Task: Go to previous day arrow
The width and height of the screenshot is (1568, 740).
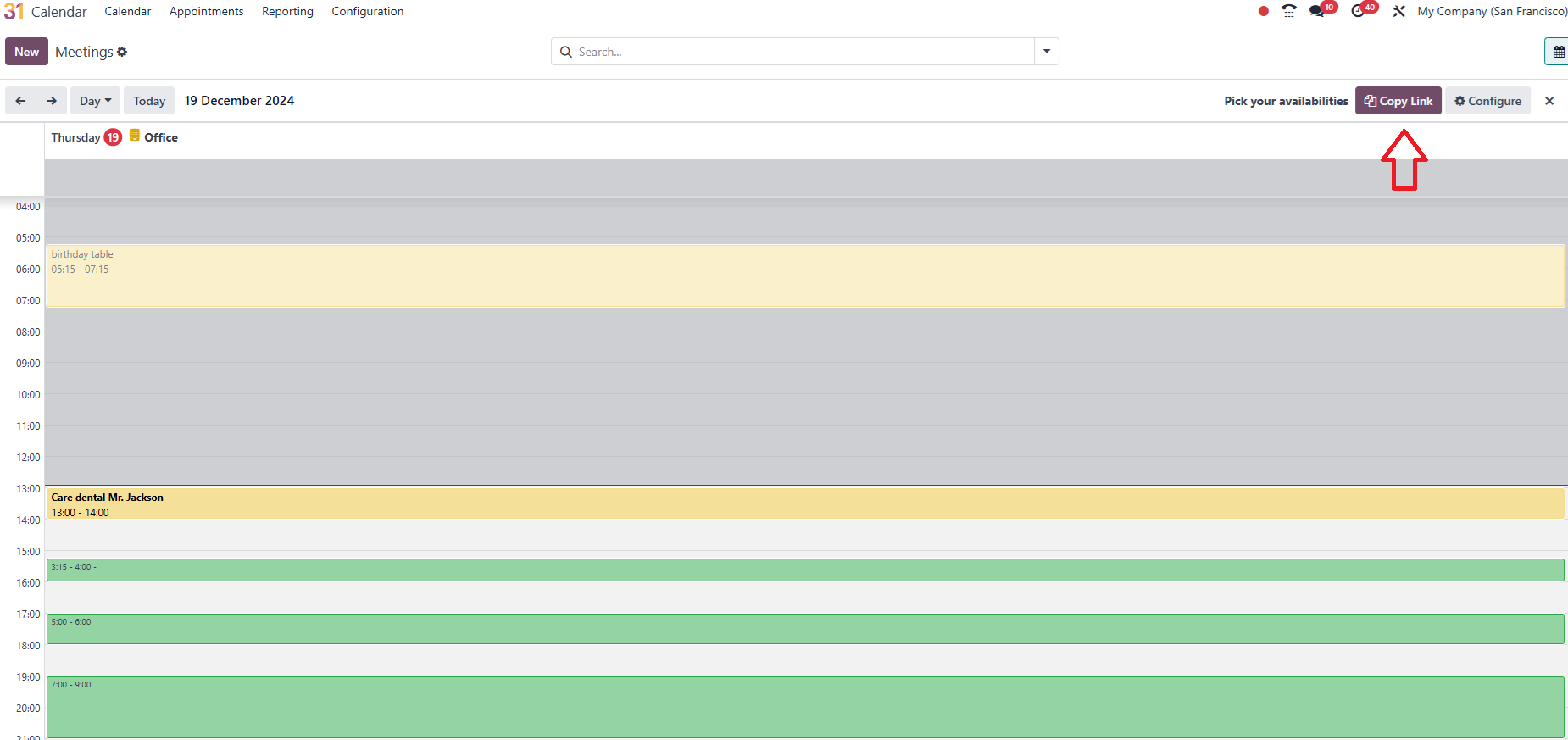Action: click(x=20, y=101)
